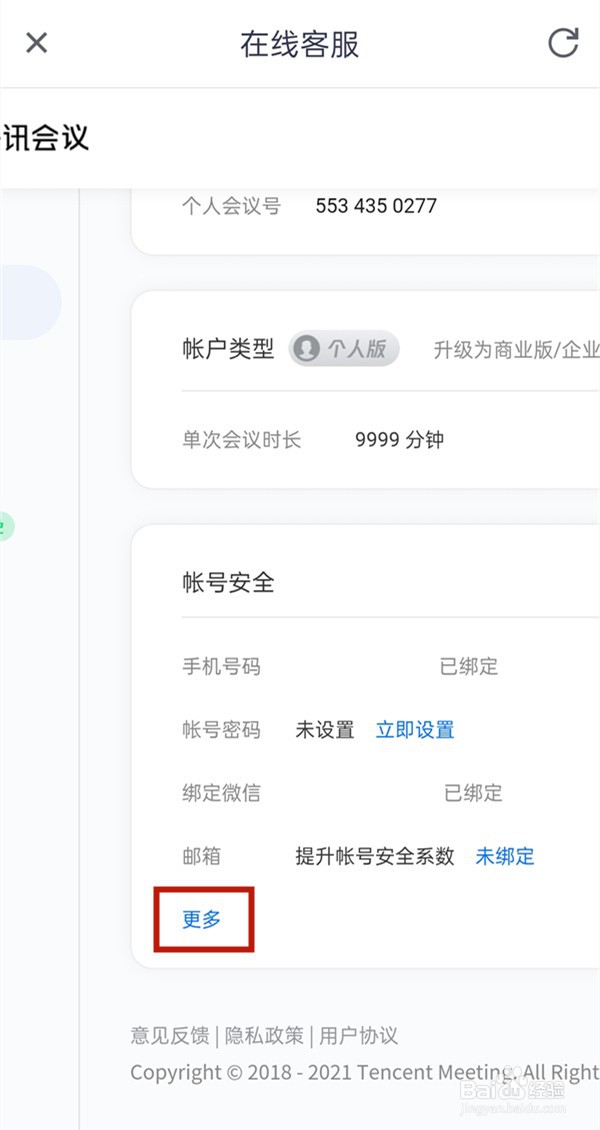
Task: Refresh the page using the reload icon
Action: tap(563, 43)
